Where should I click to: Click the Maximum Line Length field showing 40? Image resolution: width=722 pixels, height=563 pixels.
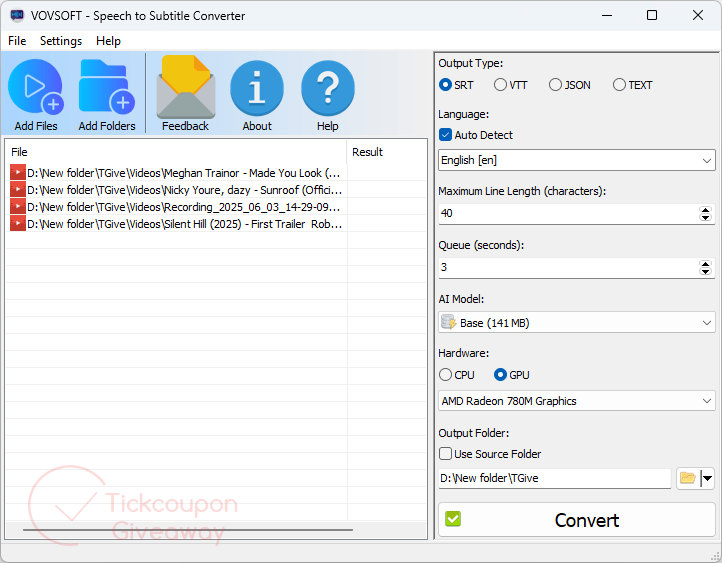tap(568, 213)
